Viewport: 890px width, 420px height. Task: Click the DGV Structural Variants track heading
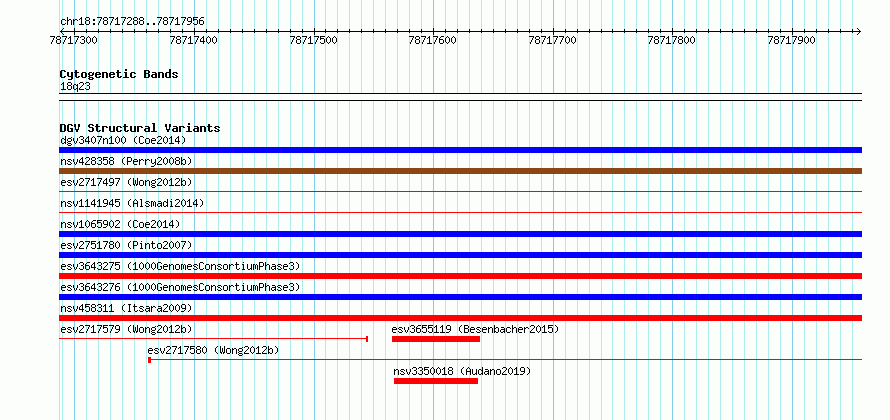(140, 128)
